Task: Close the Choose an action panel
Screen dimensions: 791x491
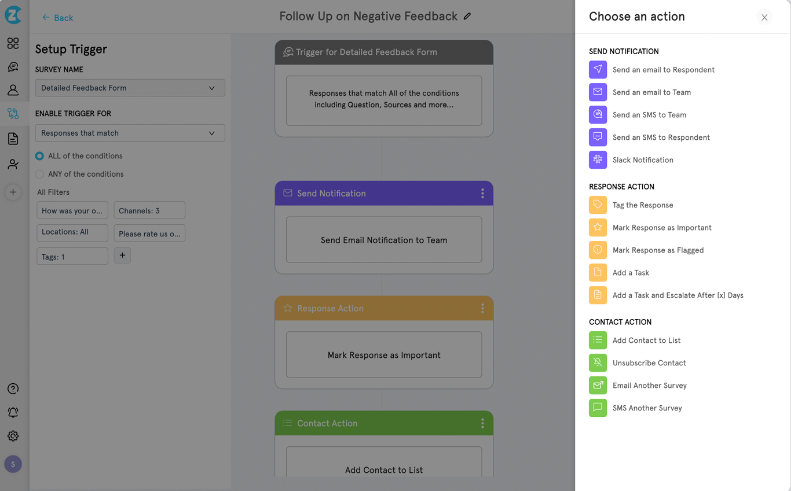Action: (764, 17)
